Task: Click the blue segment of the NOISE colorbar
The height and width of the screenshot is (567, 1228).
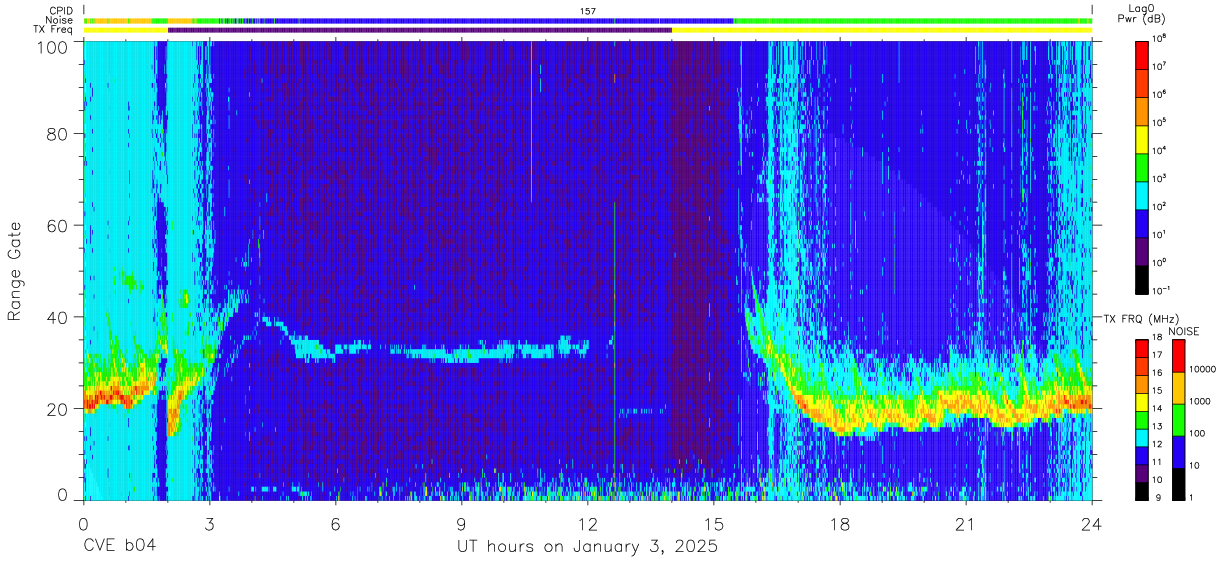Action: pyautogui.click(x=1177, y=451)
